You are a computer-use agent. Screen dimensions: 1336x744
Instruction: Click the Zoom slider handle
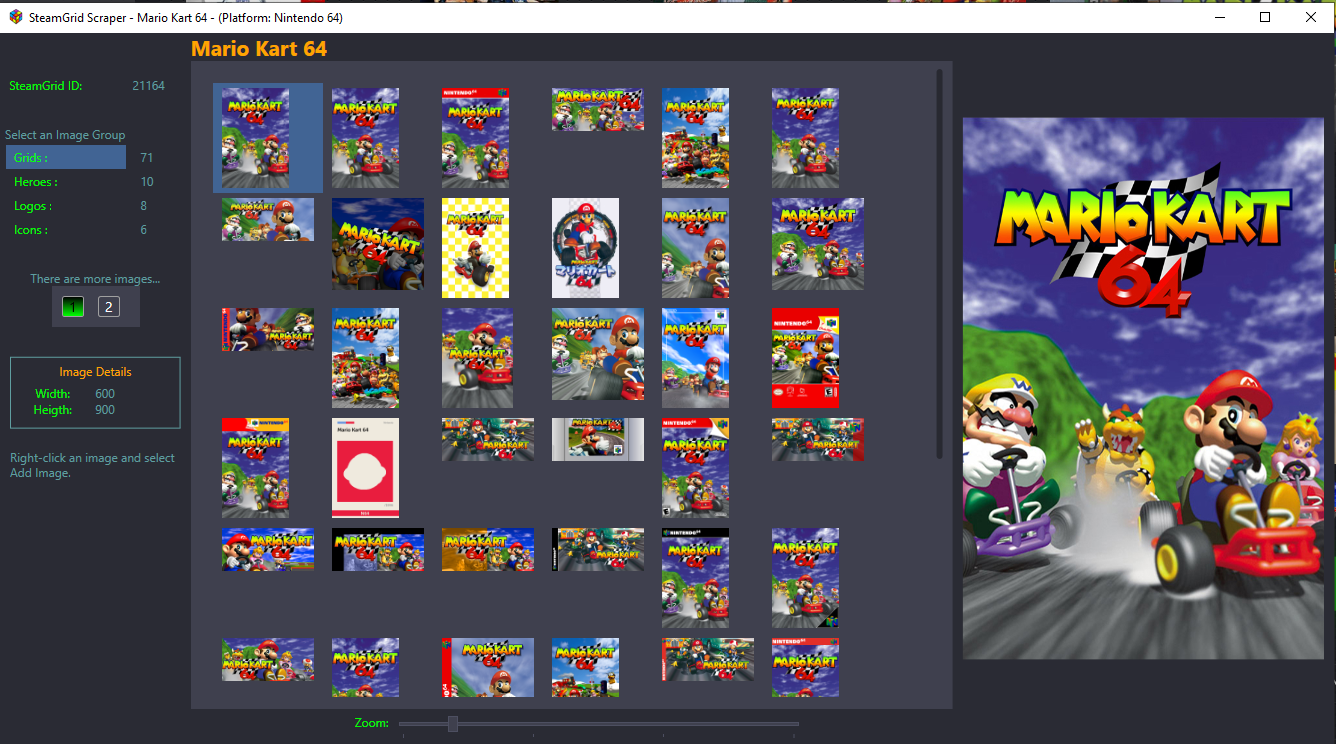tap(453, 723)
